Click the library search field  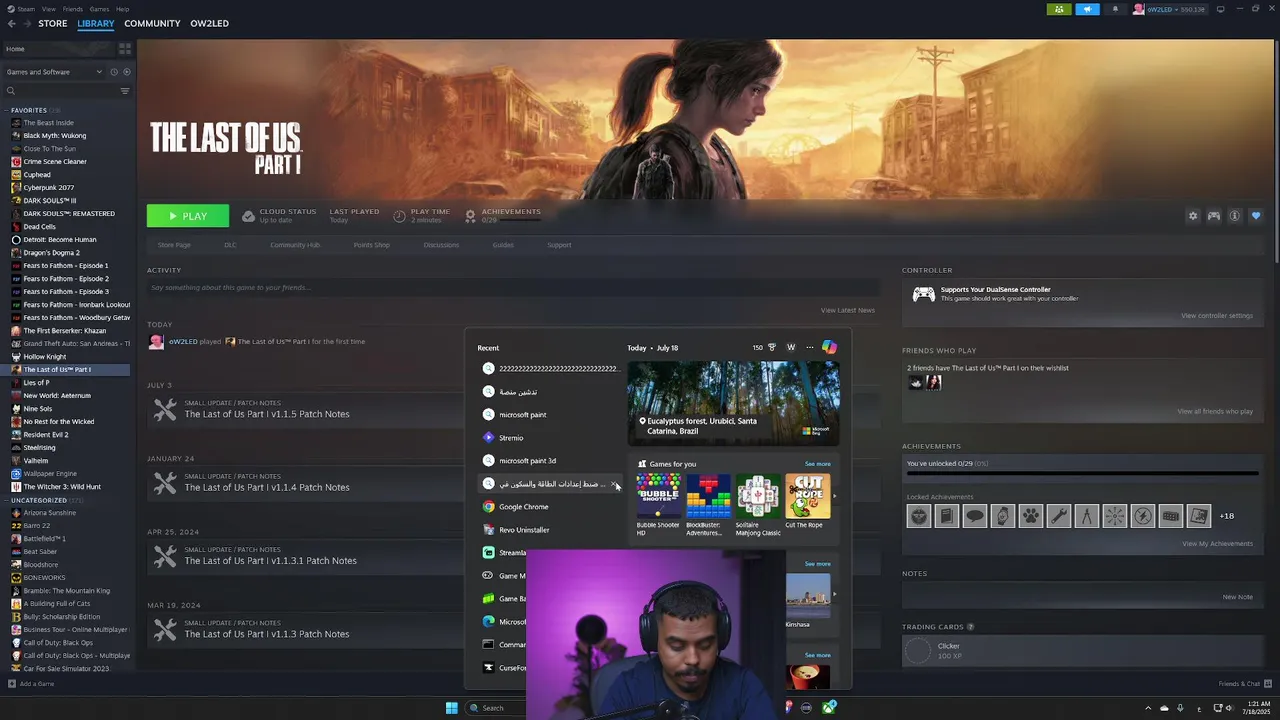[60, 91]
